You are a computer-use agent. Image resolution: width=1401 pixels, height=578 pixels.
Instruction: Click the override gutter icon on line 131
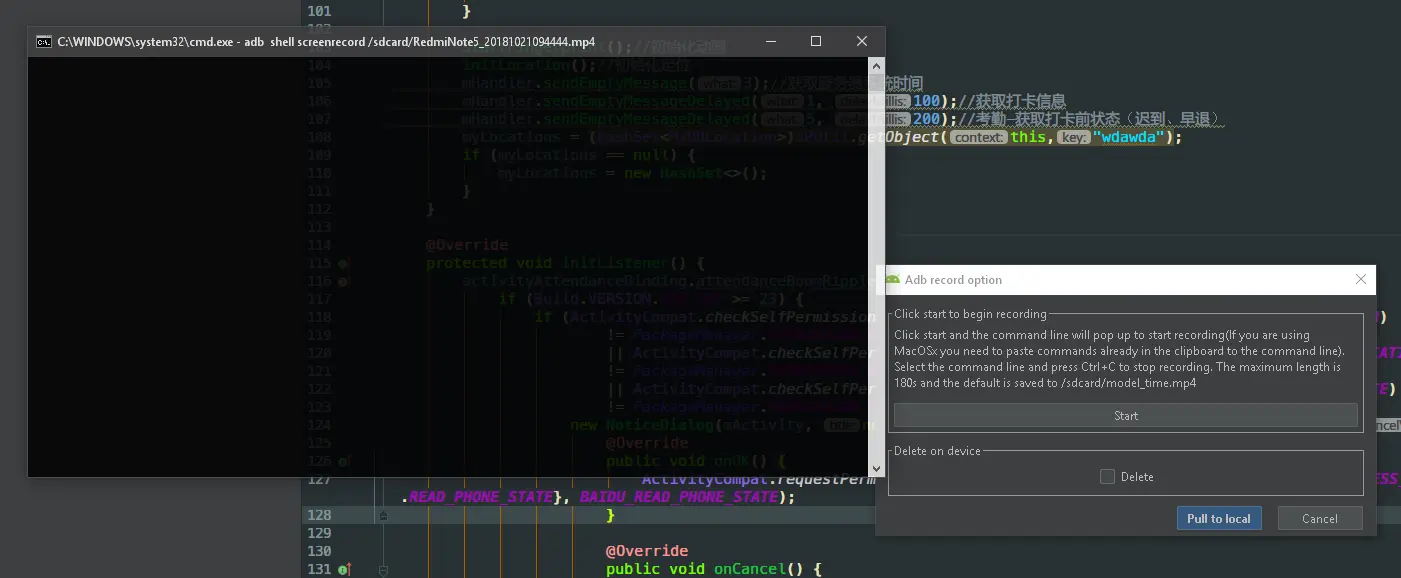click(344, 569)
